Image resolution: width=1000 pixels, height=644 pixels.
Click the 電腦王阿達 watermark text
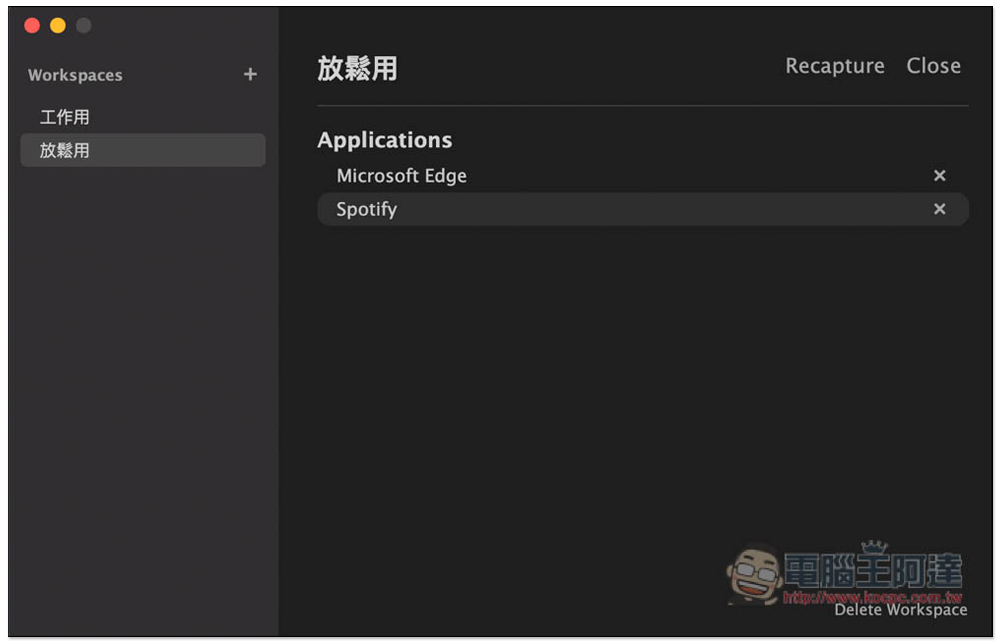coord(873,570)
